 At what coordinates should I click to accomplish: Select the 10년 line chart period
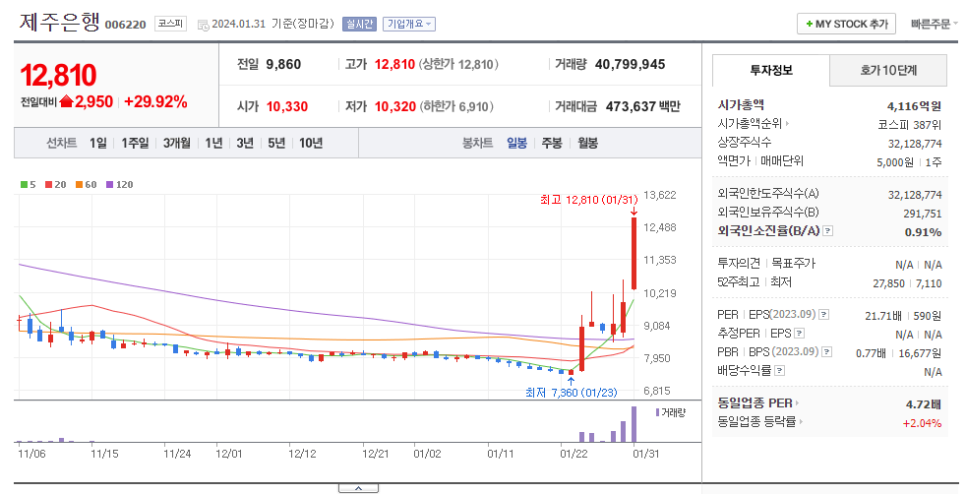point(311,143)
